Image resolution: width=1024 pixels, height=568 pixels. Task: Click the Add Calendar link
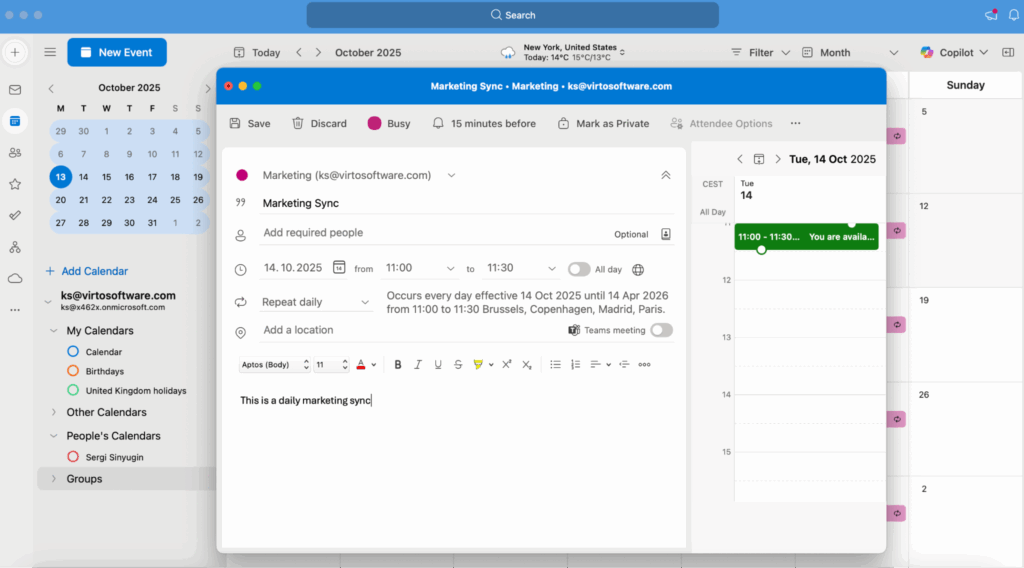tap(86, 271)
